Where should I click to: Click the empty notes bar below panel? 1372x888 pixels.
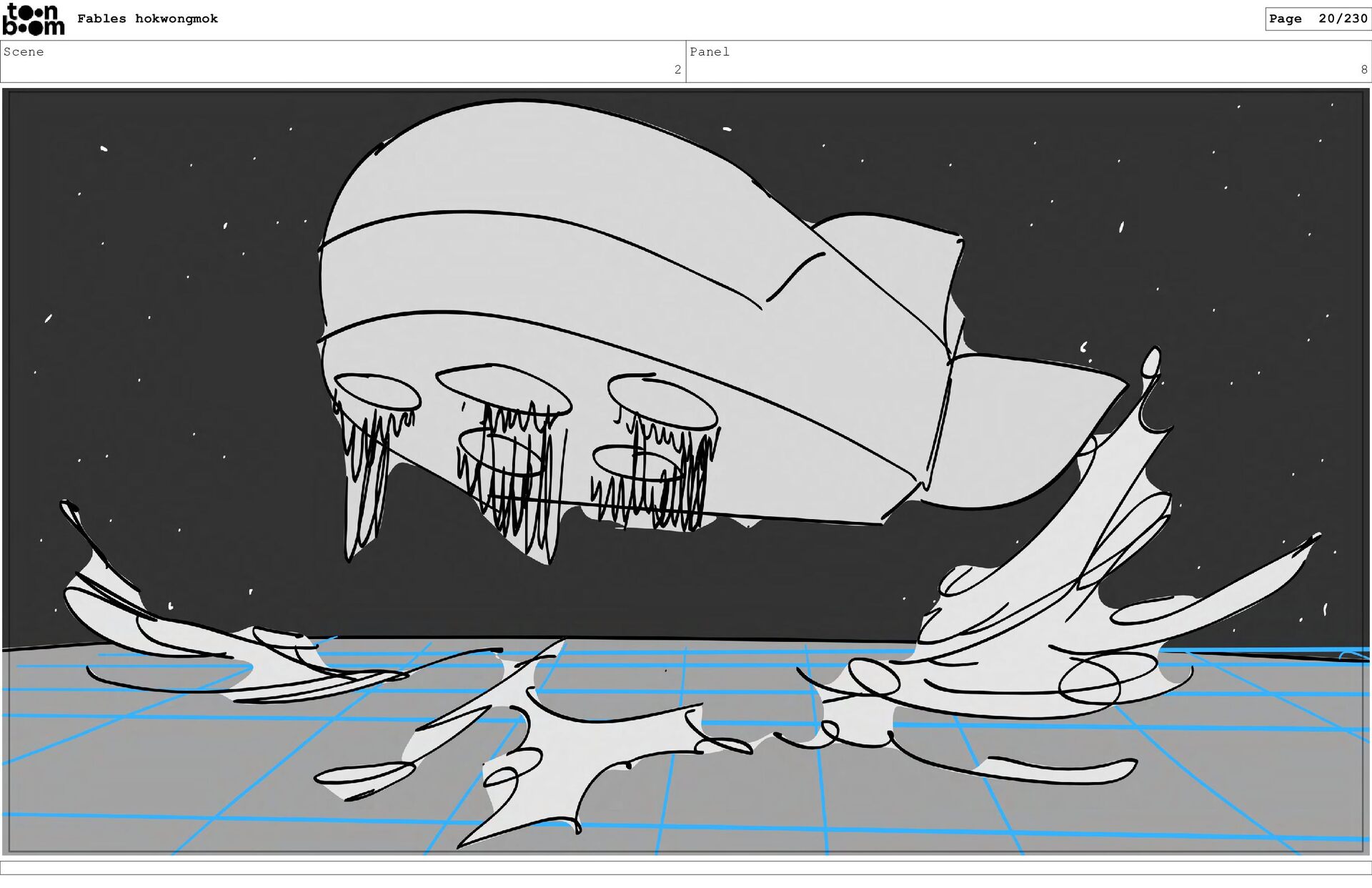(686, 867)
